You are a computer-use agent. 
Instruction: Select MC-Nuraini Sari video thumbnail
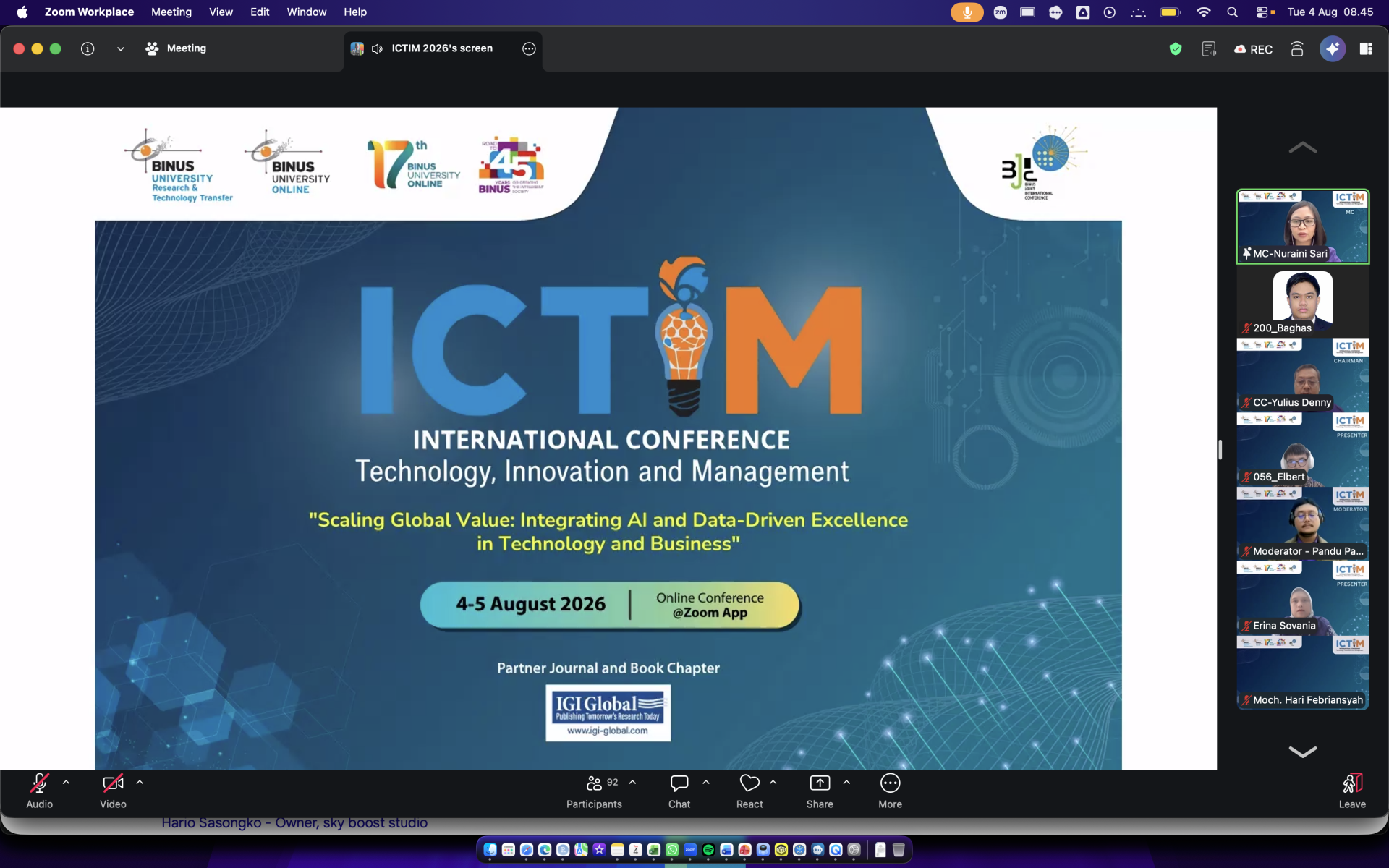click(x=1303, y=226)
